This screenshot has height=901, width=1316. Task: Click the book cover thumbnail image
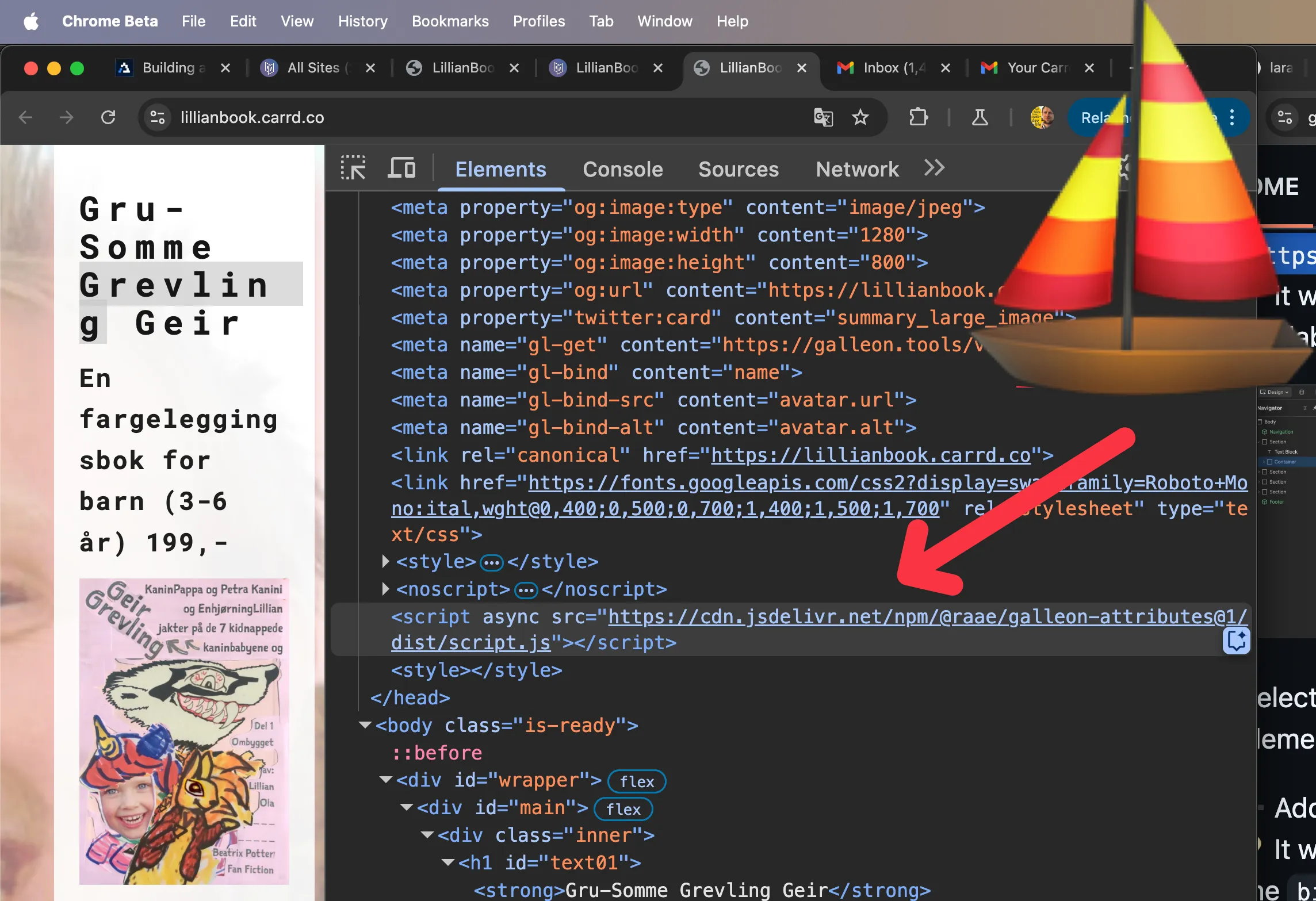point(184,731)
